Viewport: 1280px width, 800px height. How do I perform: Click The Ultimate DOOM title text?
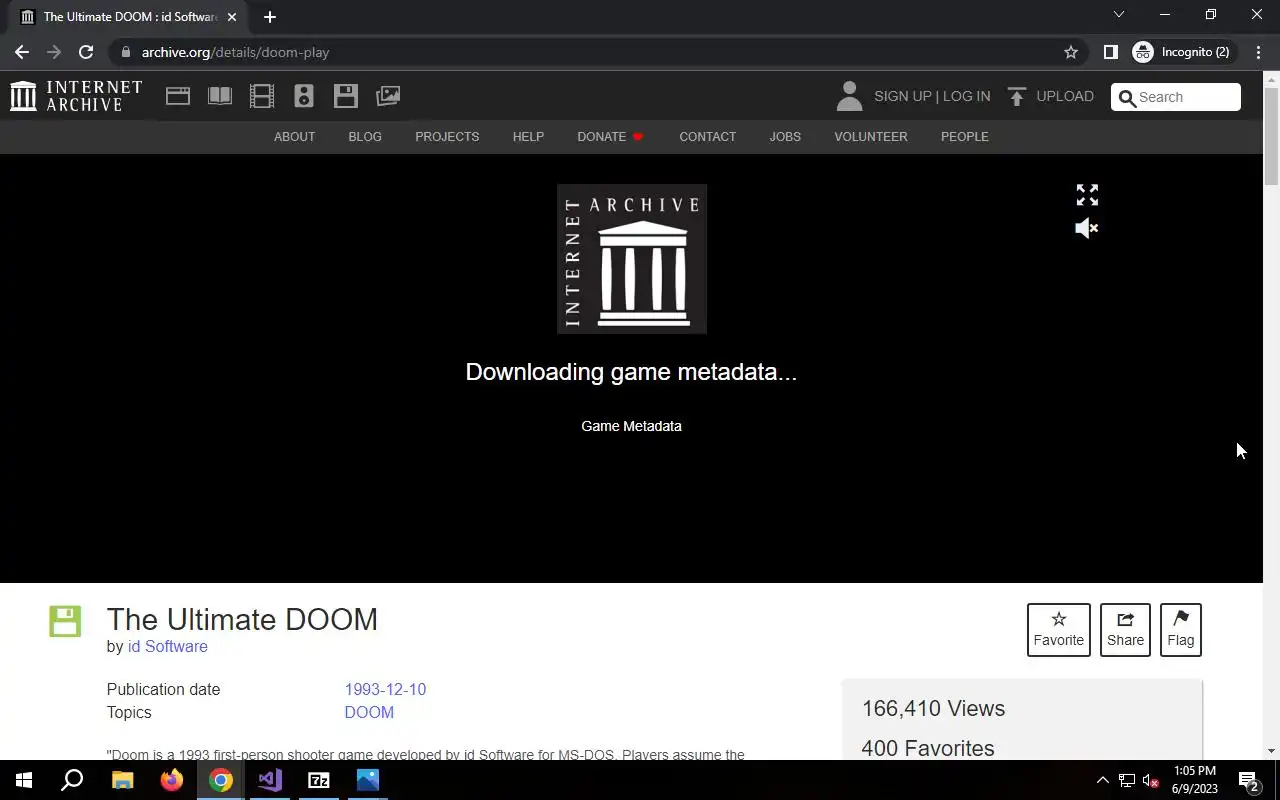242,619
